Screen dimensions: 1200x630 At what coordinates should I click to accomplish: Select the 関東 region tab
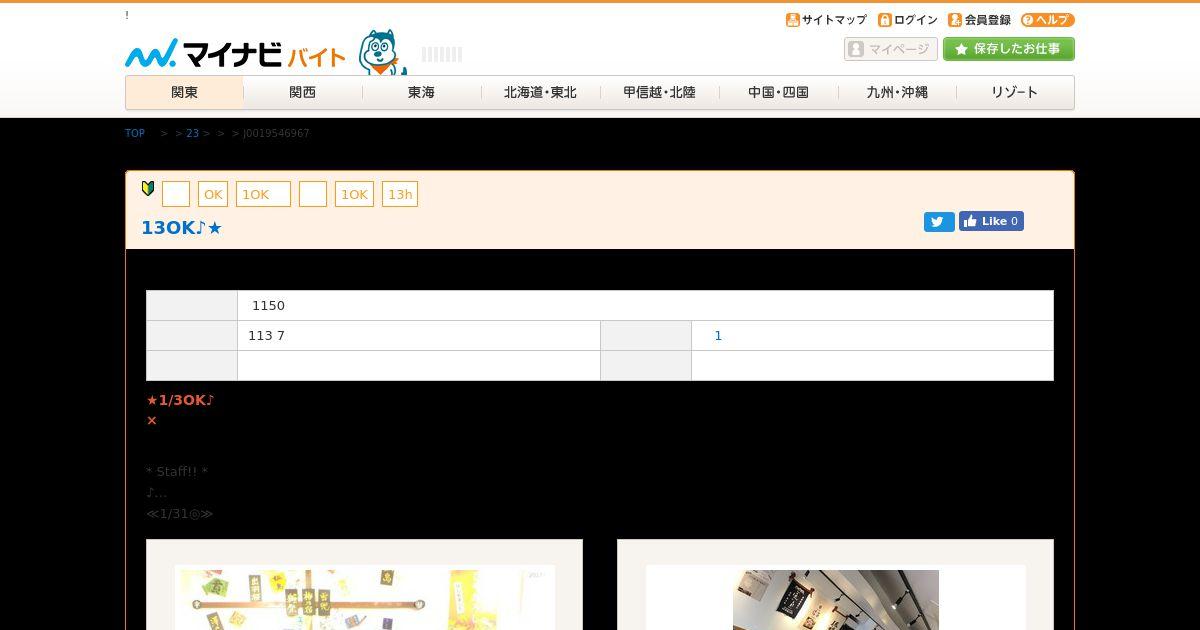point(184,92)
